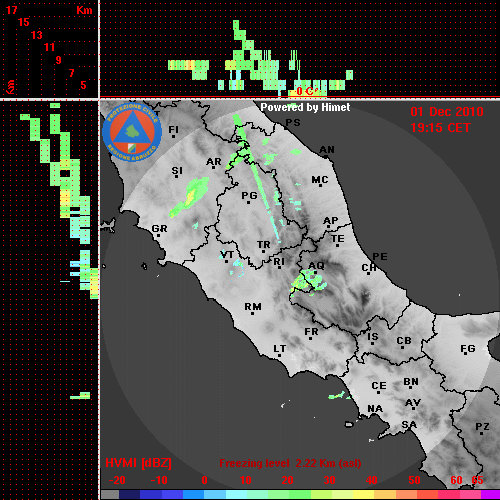Click the date '01 Dec 2010'

[x=447, y=112]
